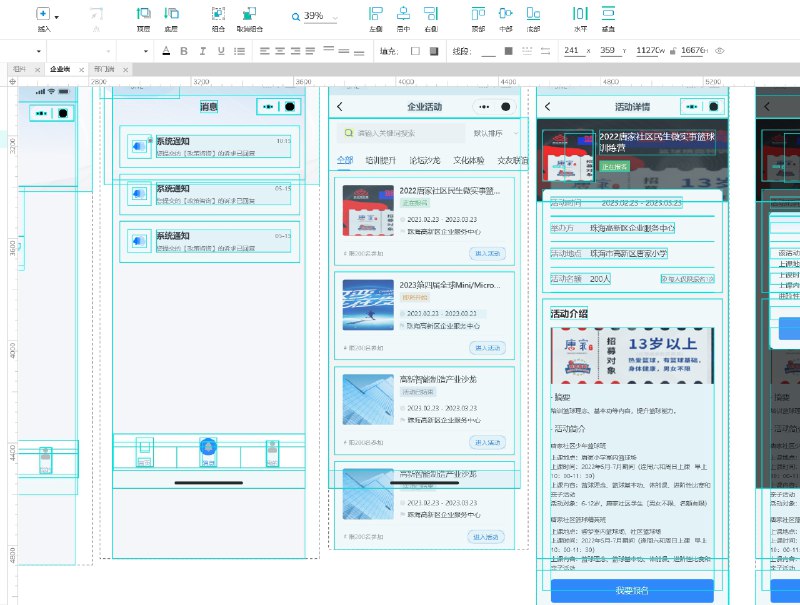Toggle the shadow option beside fill
This screenshot has width=800, height=605.
click(434, 51)
